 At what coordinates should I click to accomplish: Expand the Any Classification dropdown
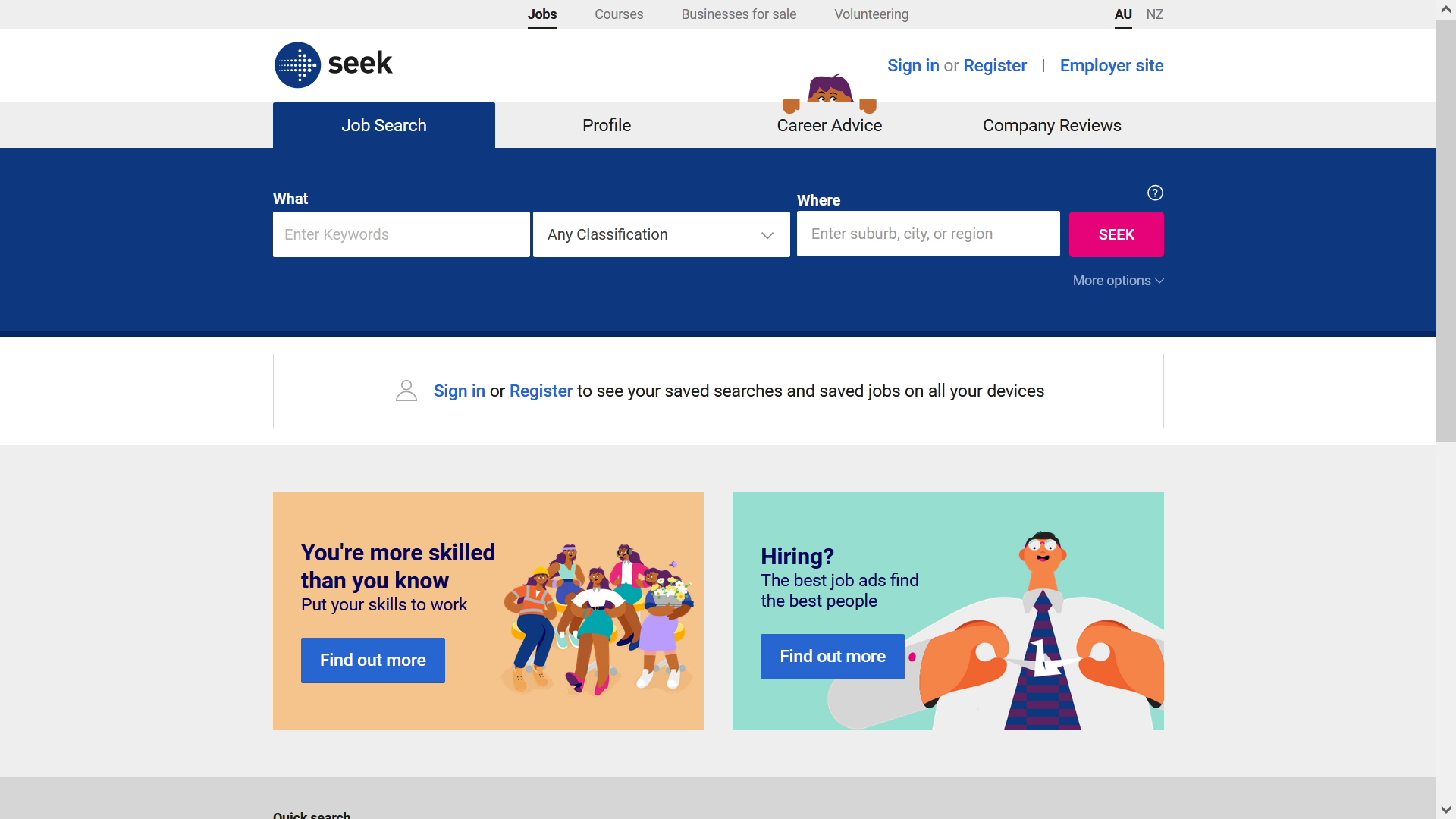click(x=661, y=234)
